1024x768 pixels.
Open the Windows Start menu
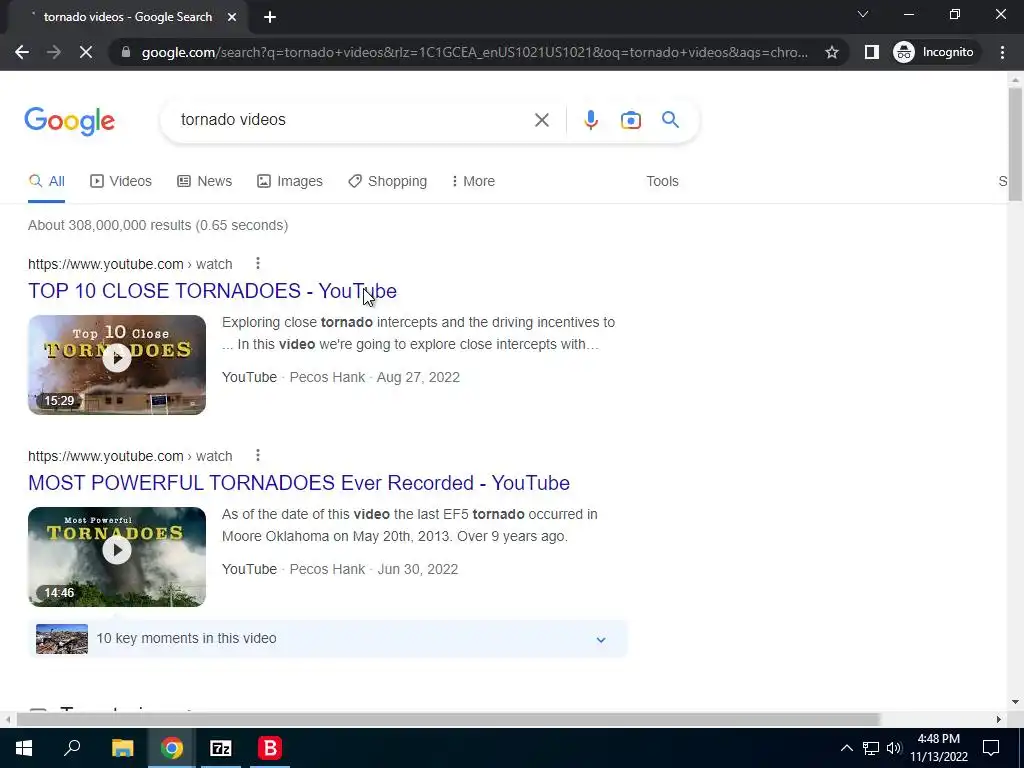[x=24, y=748]
